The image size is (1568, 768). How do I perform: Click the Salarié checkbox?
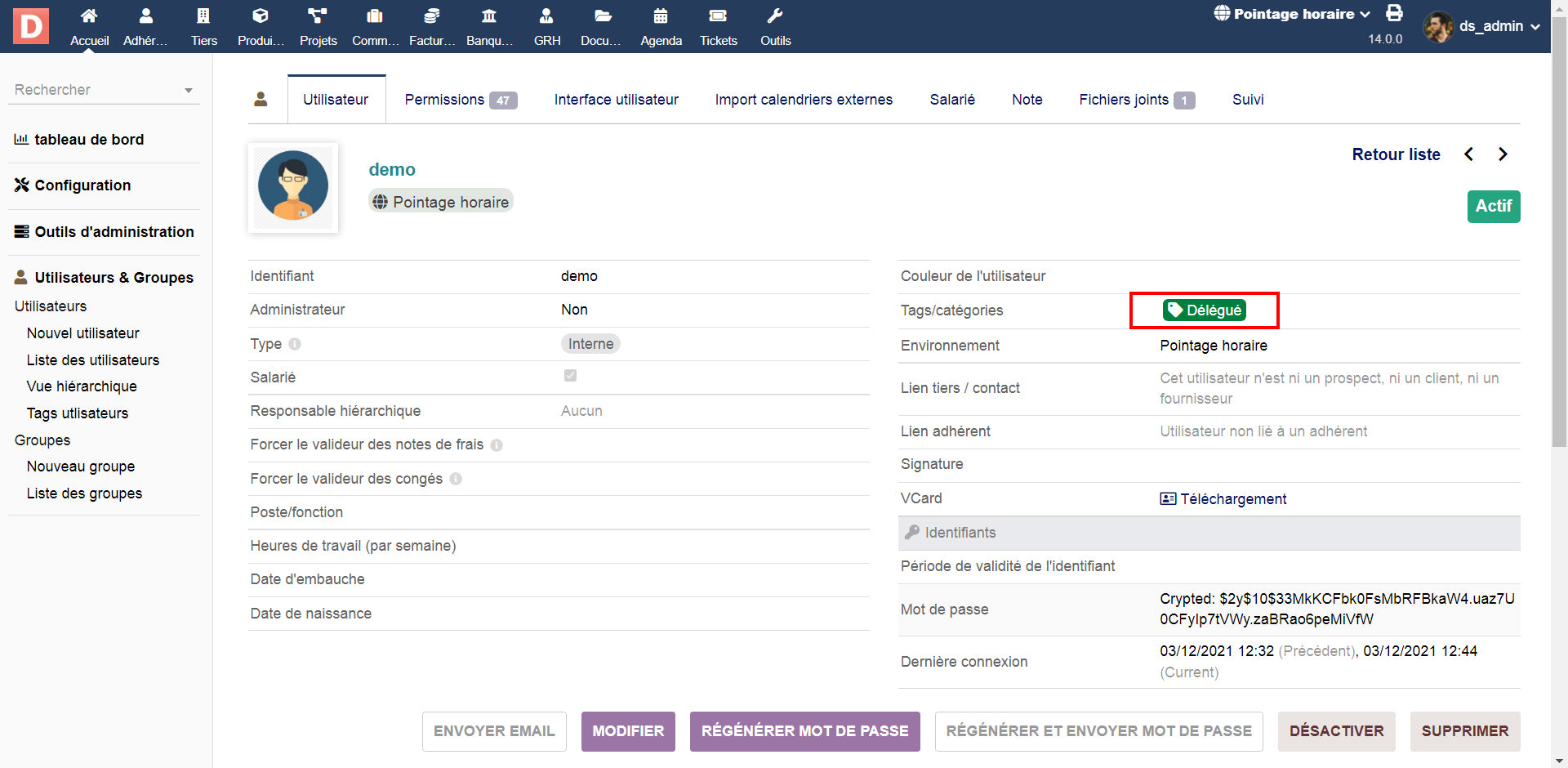click(x=570, y=376)
